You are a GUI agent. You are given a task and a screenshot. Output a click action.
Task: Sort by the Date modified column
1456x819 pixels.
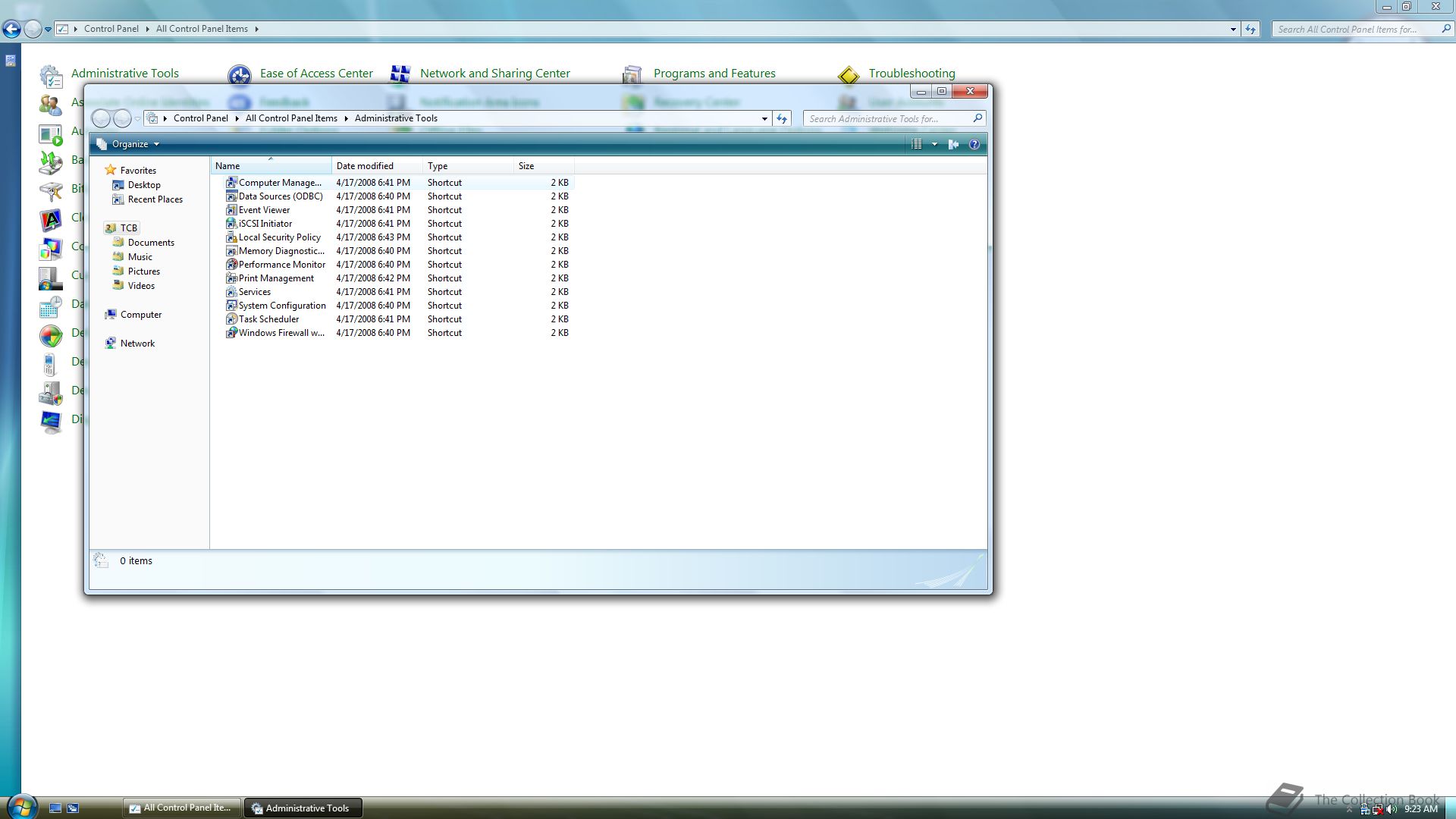(x=377, y=166)
